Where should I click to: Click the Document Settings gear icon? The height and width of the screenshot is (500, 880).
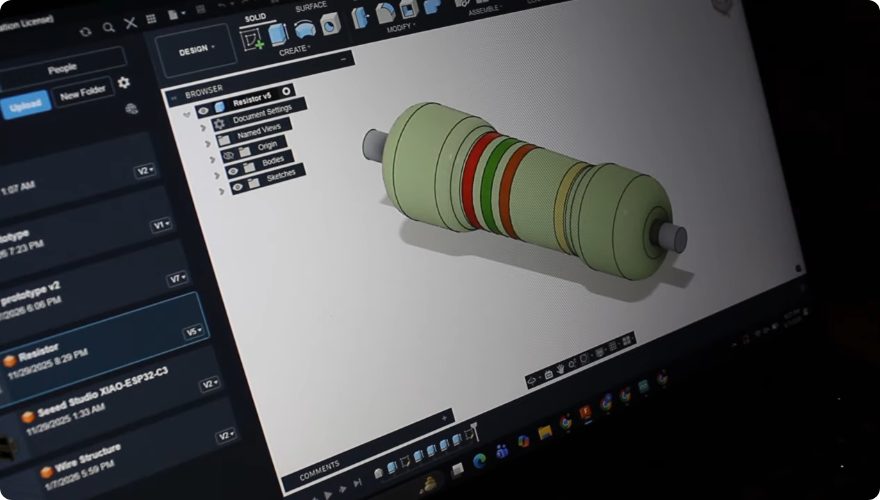pyautogui.click(x=220, y=124)
